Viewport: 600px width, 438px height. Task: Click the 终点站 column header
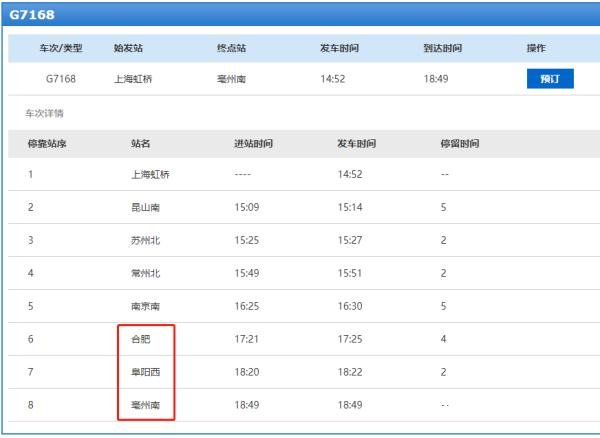tap(231, 48)
